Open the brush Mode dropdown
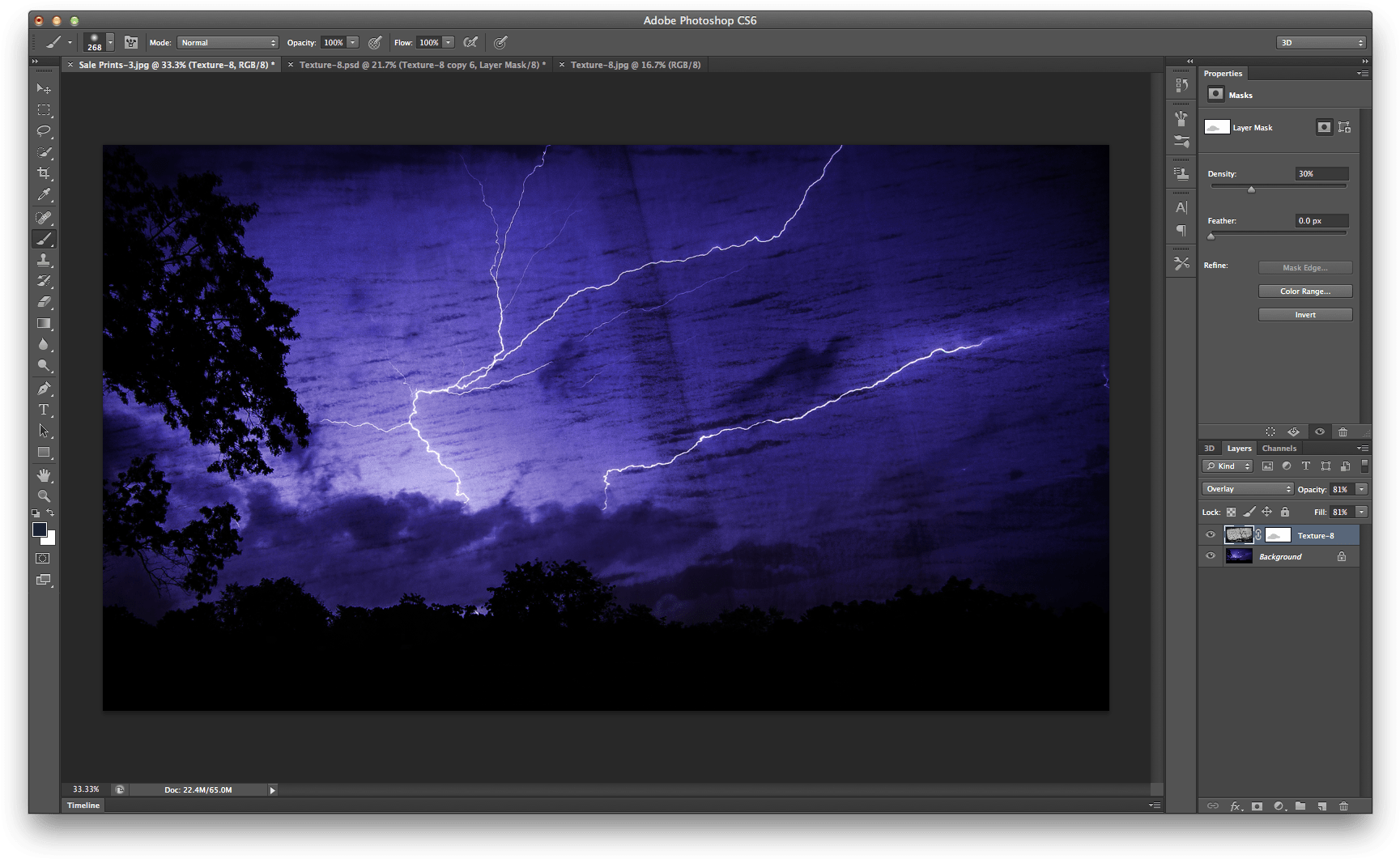The width and height of the screenshot is (1400, 859). (x=228, y=43)
